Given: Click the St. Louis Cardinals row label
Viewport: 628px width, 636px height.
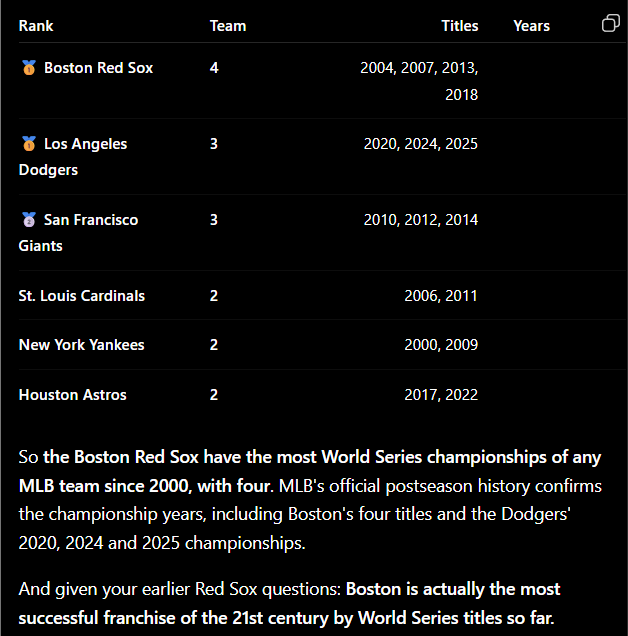Looking at the screenshot, I should [x=82, y=296].
